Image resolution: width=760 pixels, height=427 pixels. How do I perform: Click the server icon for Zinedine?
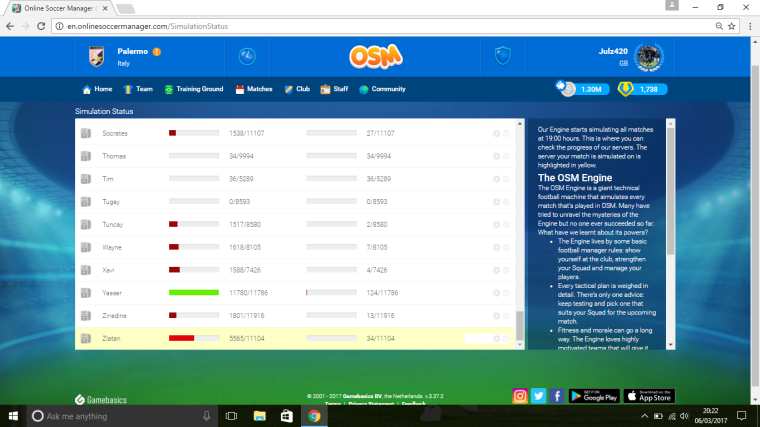86,316
